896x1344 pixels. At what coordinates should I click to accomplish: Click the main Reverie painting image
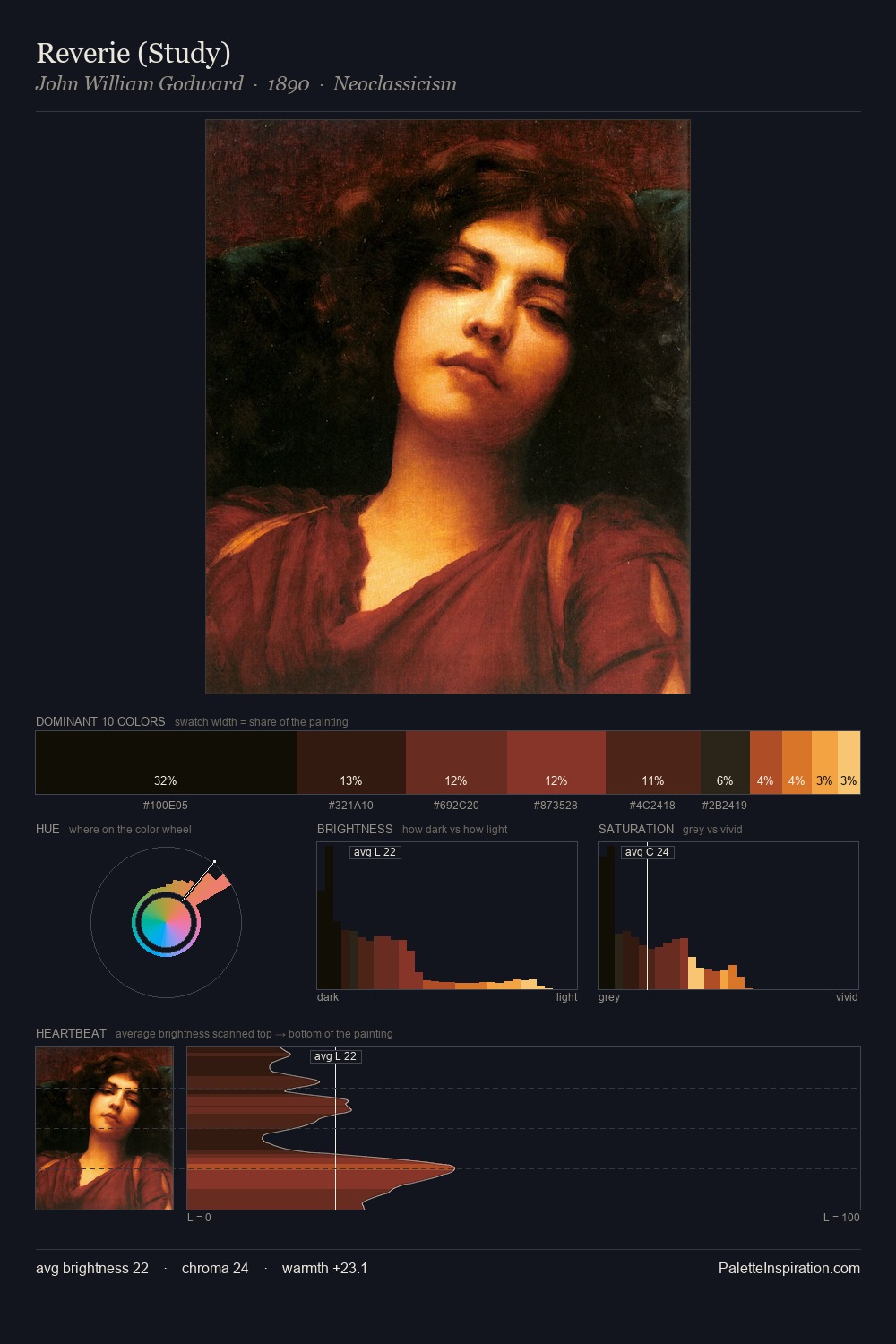click(448, 407)
